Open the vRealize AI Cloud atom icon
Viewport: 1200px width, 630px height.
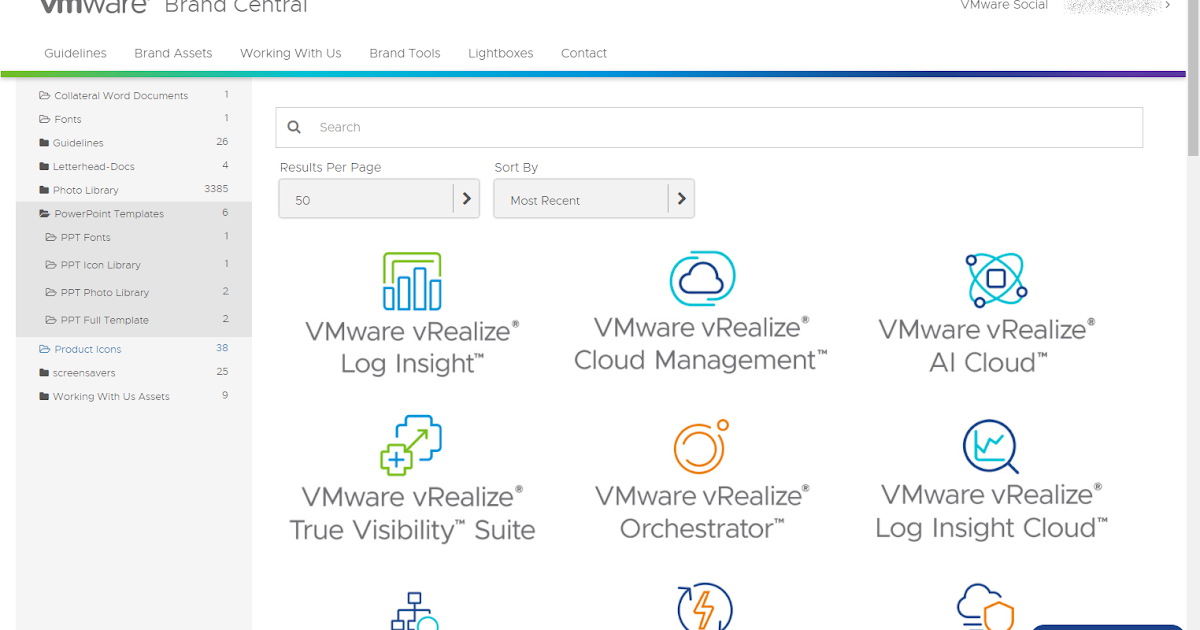pyautogui.click(x=996, y=280)
